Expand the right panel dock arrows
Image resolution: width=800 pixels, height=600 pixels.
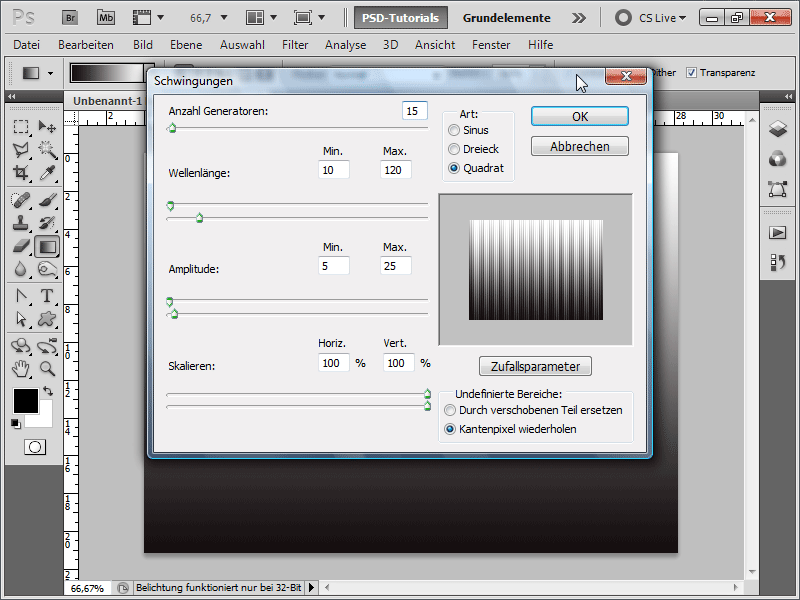point(788,96)
